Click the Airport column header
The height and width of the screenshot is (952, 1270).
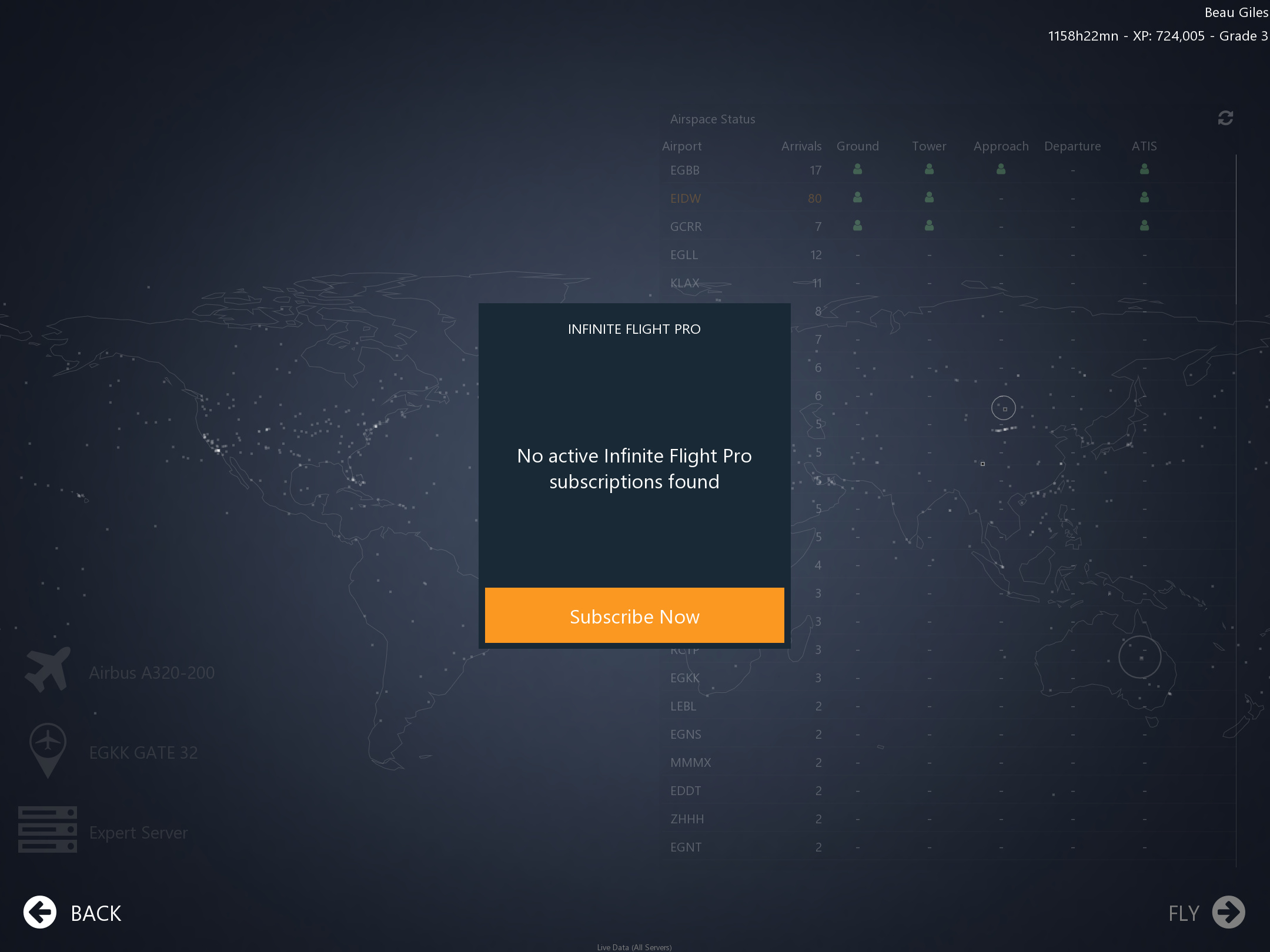coord(682,146)
